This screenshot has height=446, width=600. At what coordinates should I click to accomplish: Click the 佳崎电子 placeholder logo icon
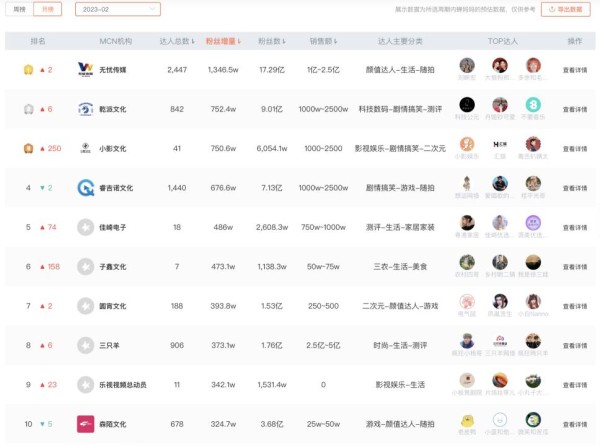pos(85,227)
